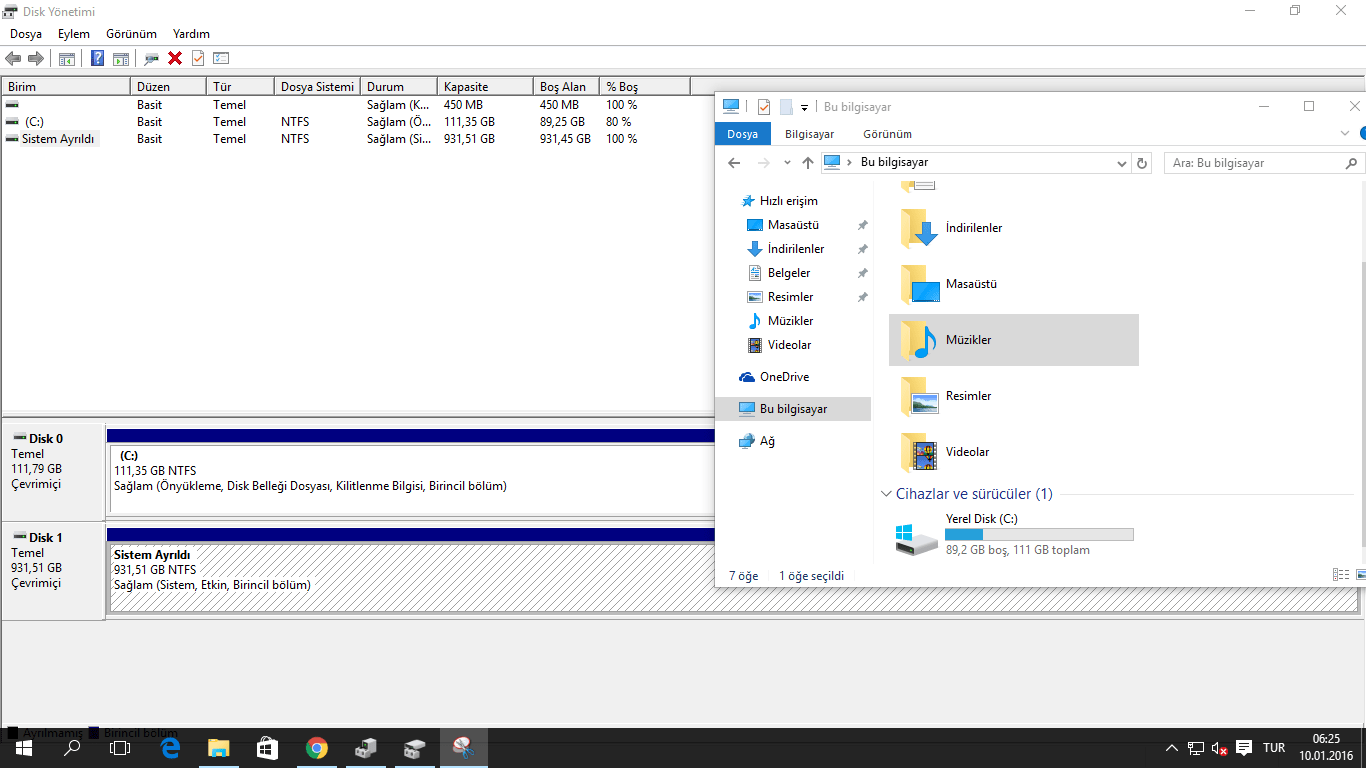Open Task View on the taskbar
The height and width of the screenshot is (768, 1366).
tap(120, 748)
